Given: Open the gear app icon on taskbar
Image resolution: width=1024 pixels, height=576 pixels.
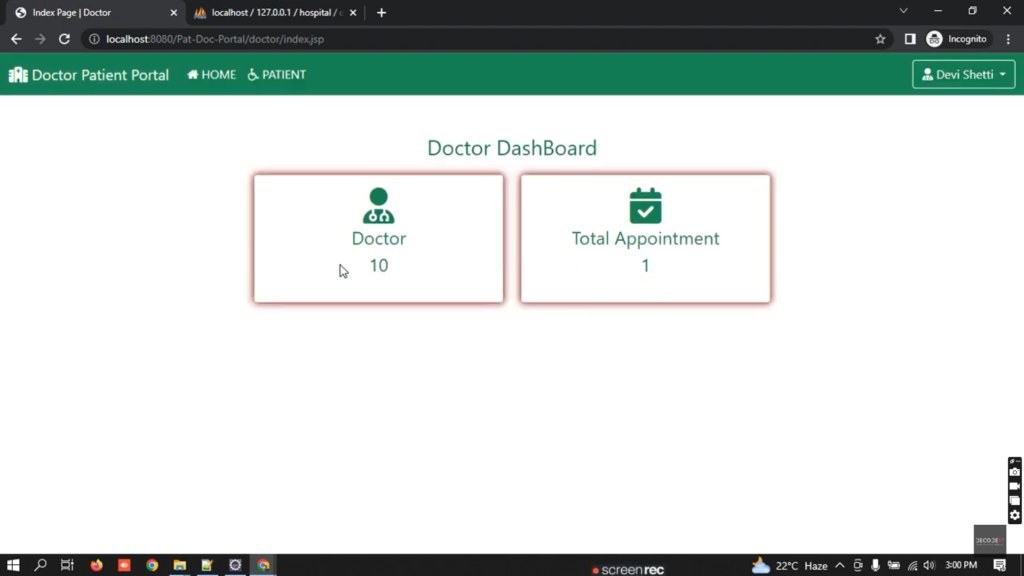Looking at the screenshot, I should 235,565.
